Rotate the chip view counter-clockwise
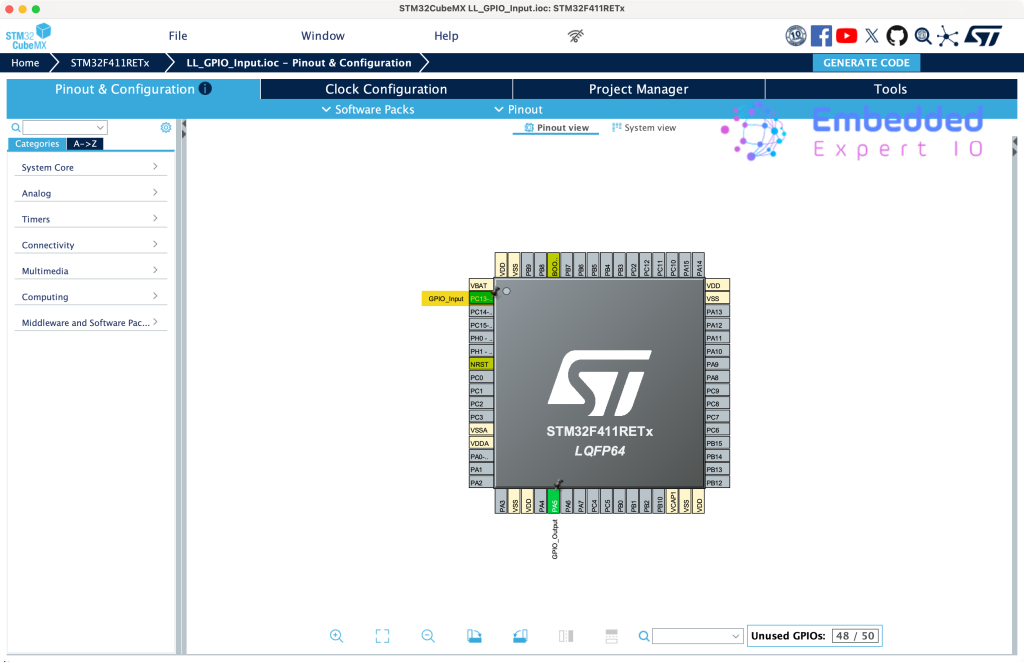Viewport: 1024px width, 662px height. click(520, 636)
